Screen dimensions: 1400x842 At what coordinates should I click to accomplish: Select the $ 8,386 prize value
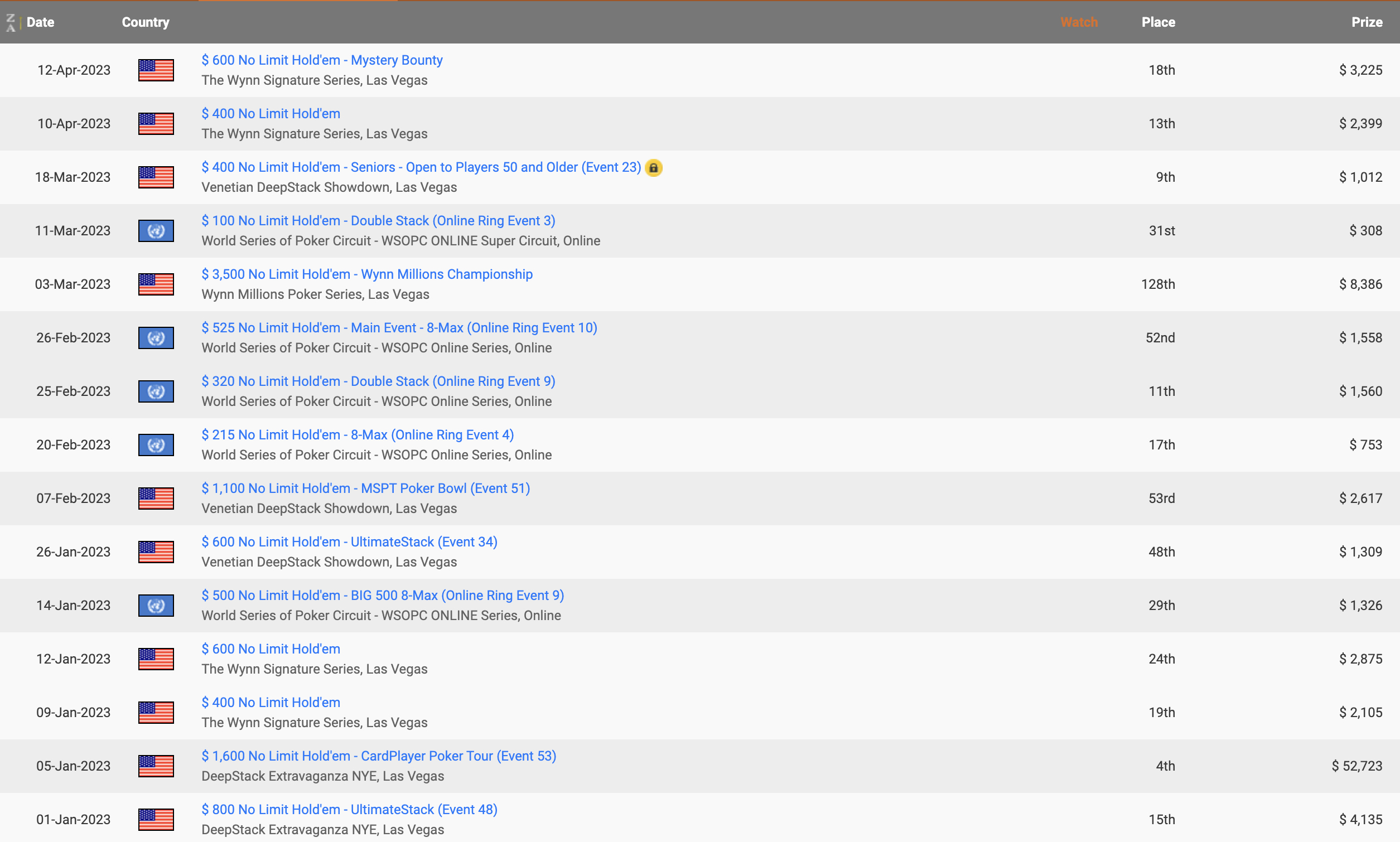[x=1361, y=284]
